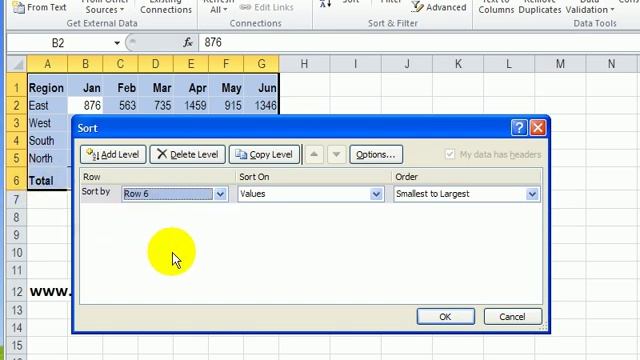
Task: Click the Add Level button
Action: (113, 155)
